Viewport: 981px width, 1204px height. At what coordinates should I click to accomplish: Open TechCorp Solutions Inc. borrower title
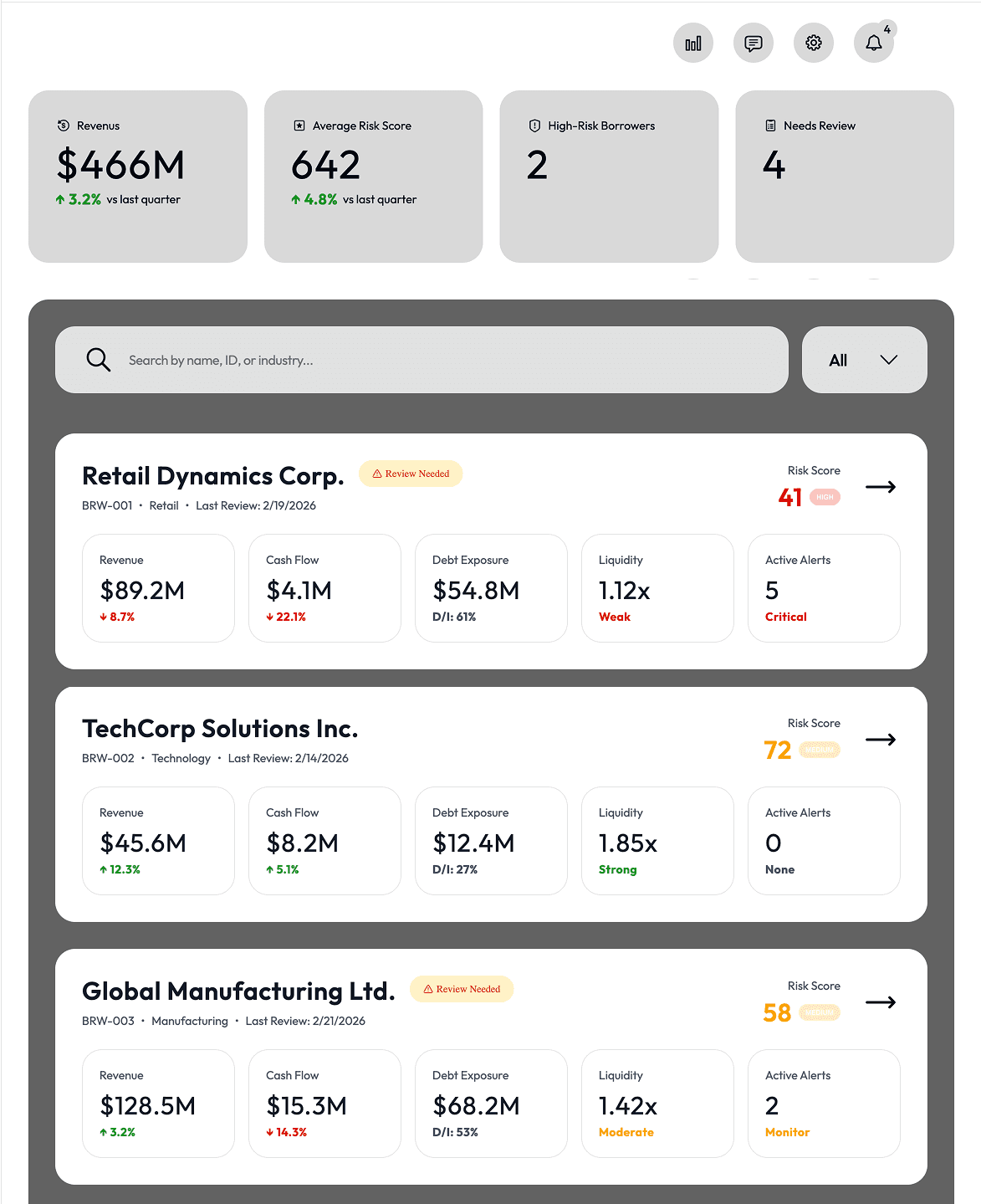point(220,729)
